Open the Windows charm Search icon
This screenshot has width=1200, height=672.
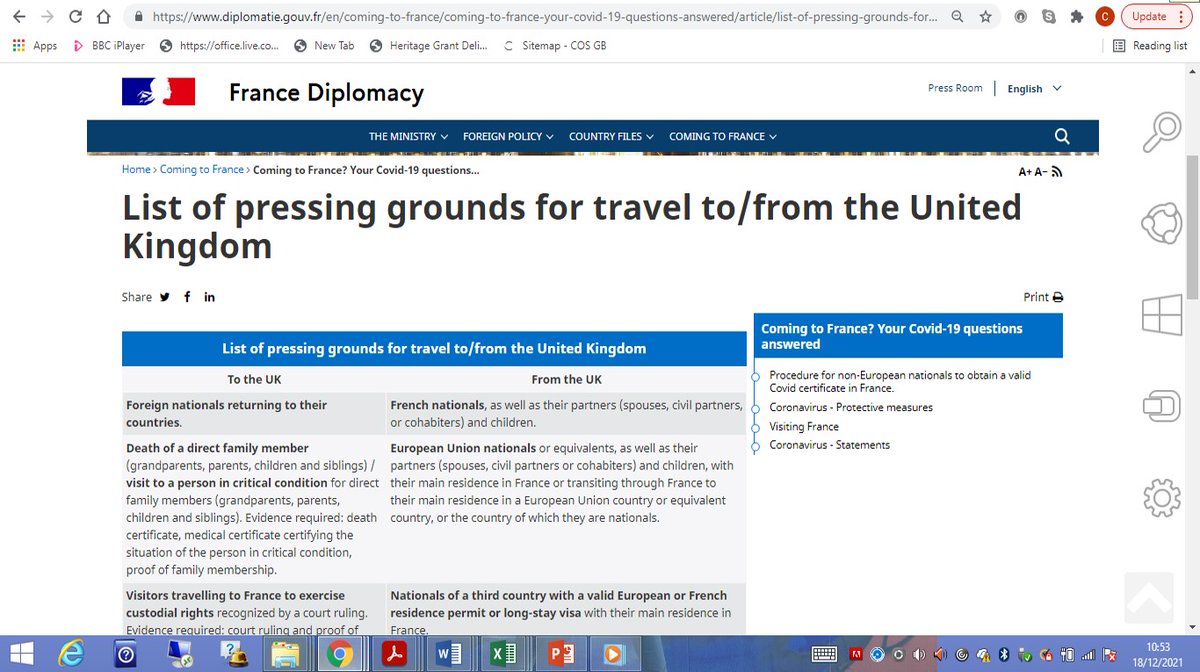click(x=1161, y=130)
